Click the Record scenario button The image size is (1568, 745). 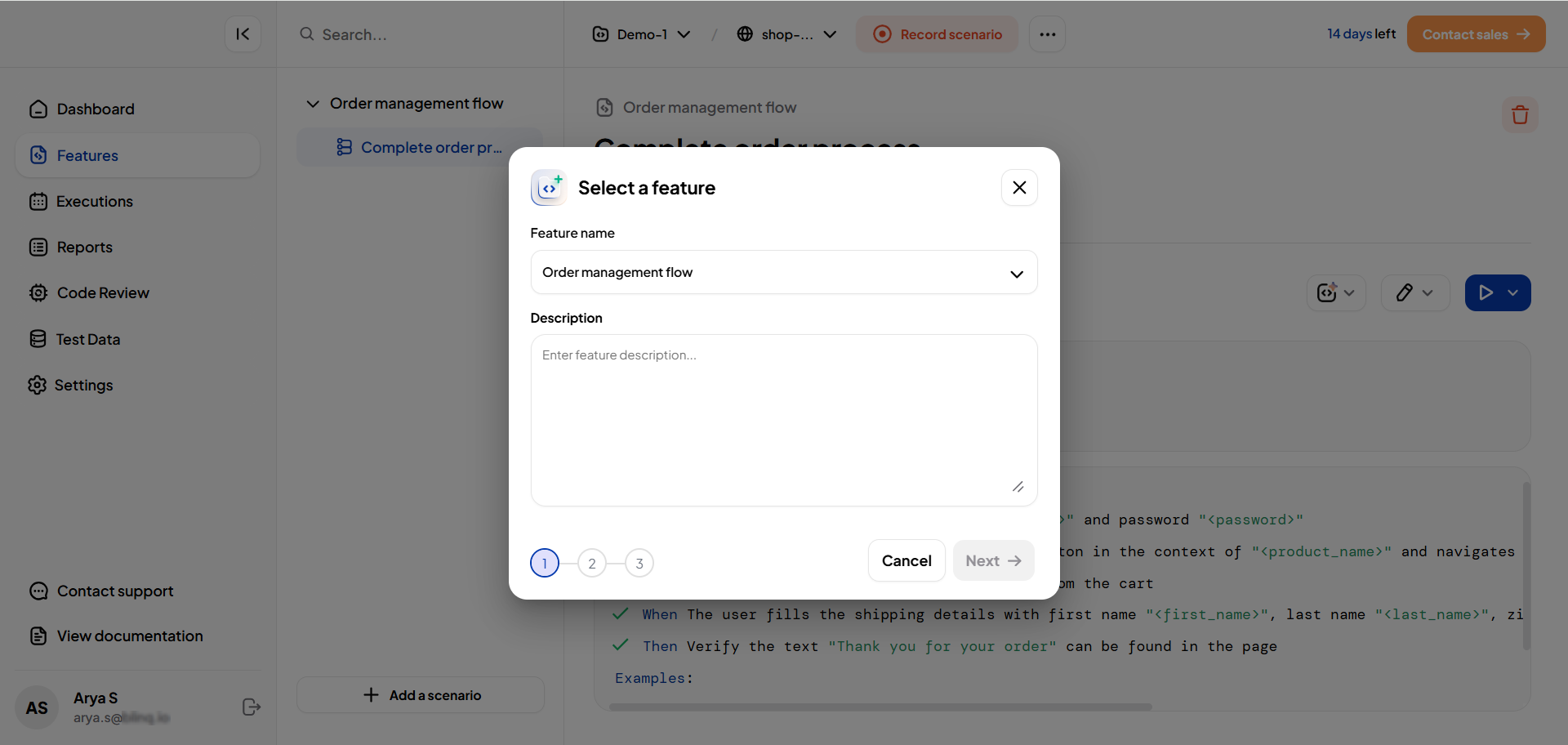click(938, 34)
